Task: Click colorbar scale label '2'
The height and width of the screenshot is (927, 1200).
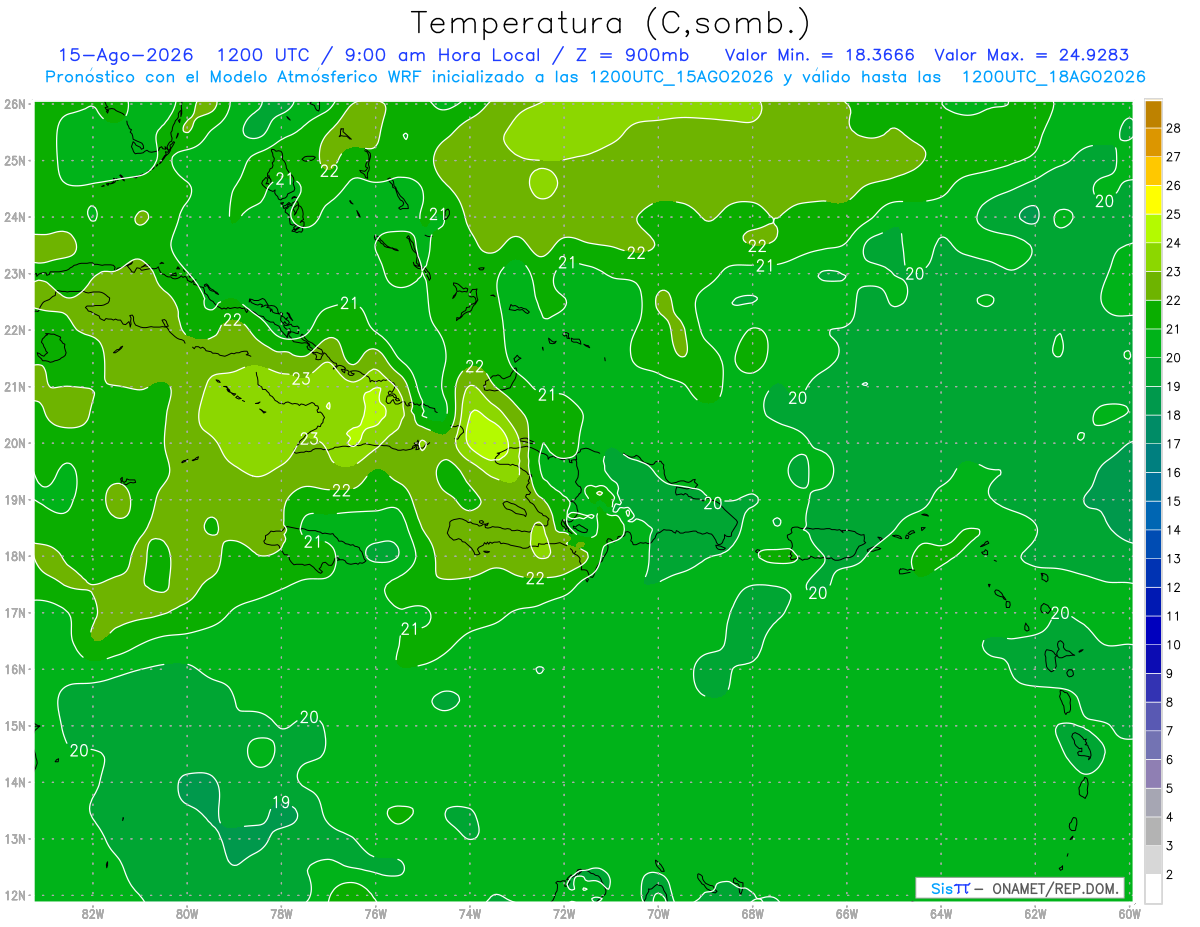Action: click(x=1171, y=875)
